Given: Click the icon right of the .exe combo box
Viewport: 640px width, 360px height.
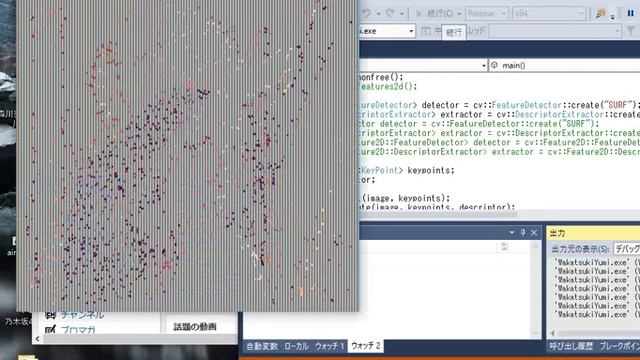Looking at the screenshot, I should [x=426, y=31].
